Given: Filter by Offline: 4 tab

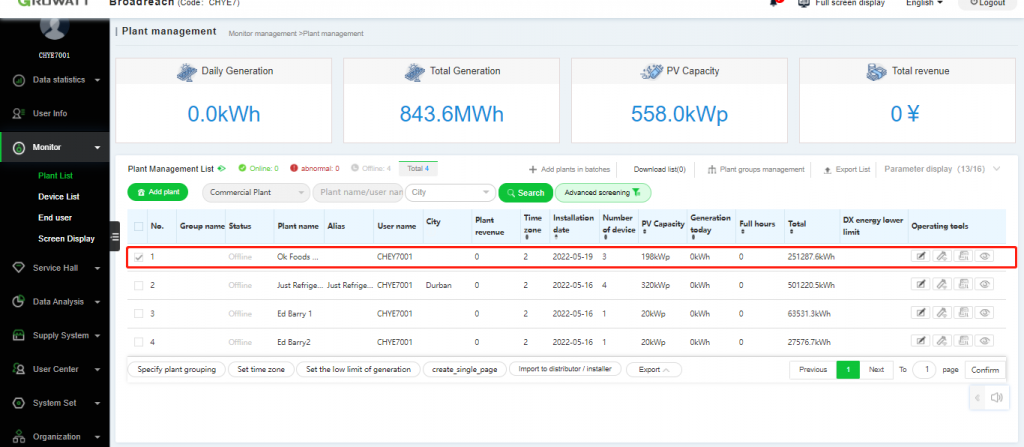Looking at the screenshot, I should [x=371, y=169].
